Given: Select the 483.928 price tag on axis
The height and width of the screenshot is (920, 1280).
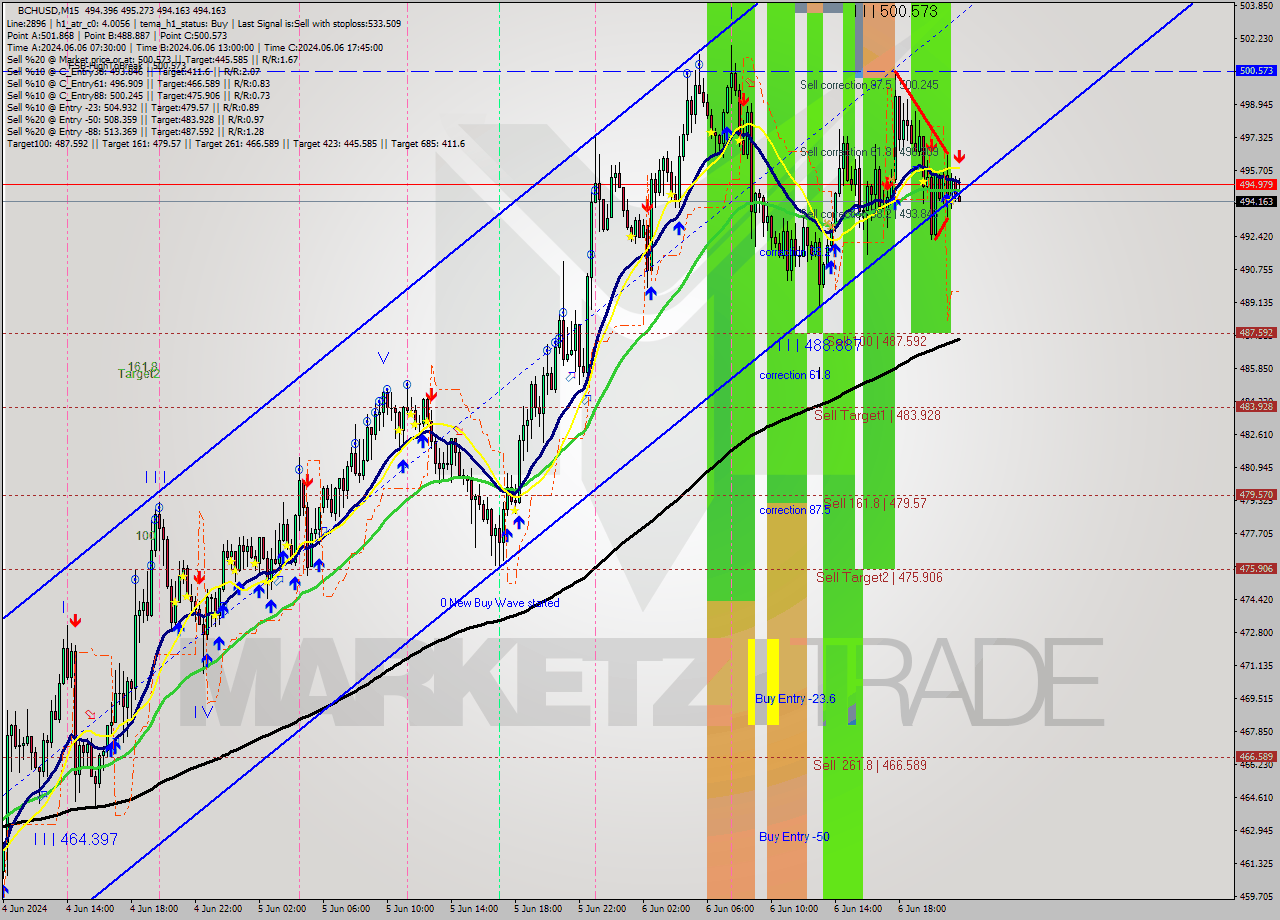Looking at the screenshot, I should tap(1256, 406).
